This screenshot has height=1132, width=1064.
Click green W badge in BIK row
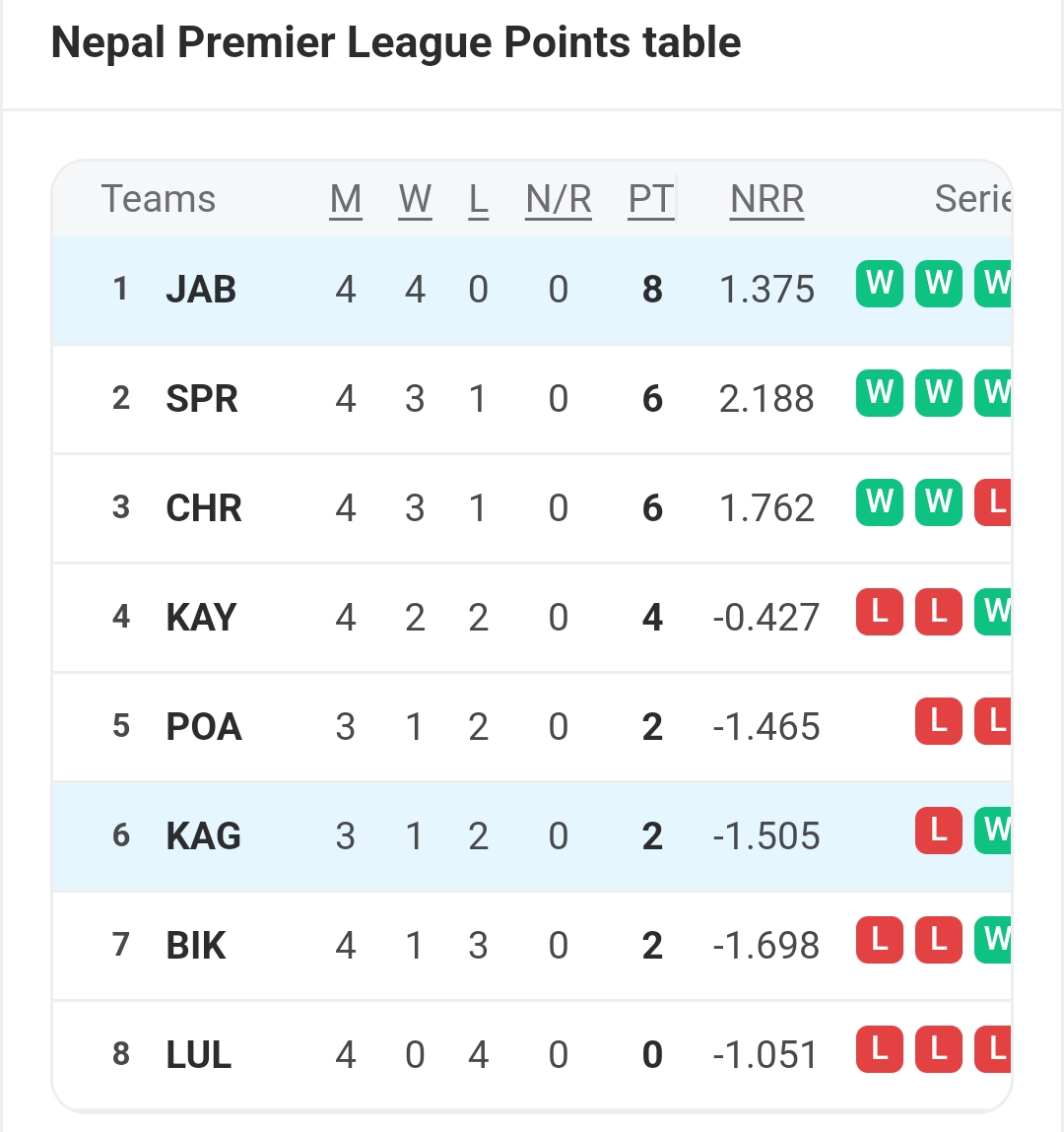click(x=993, y=941)
